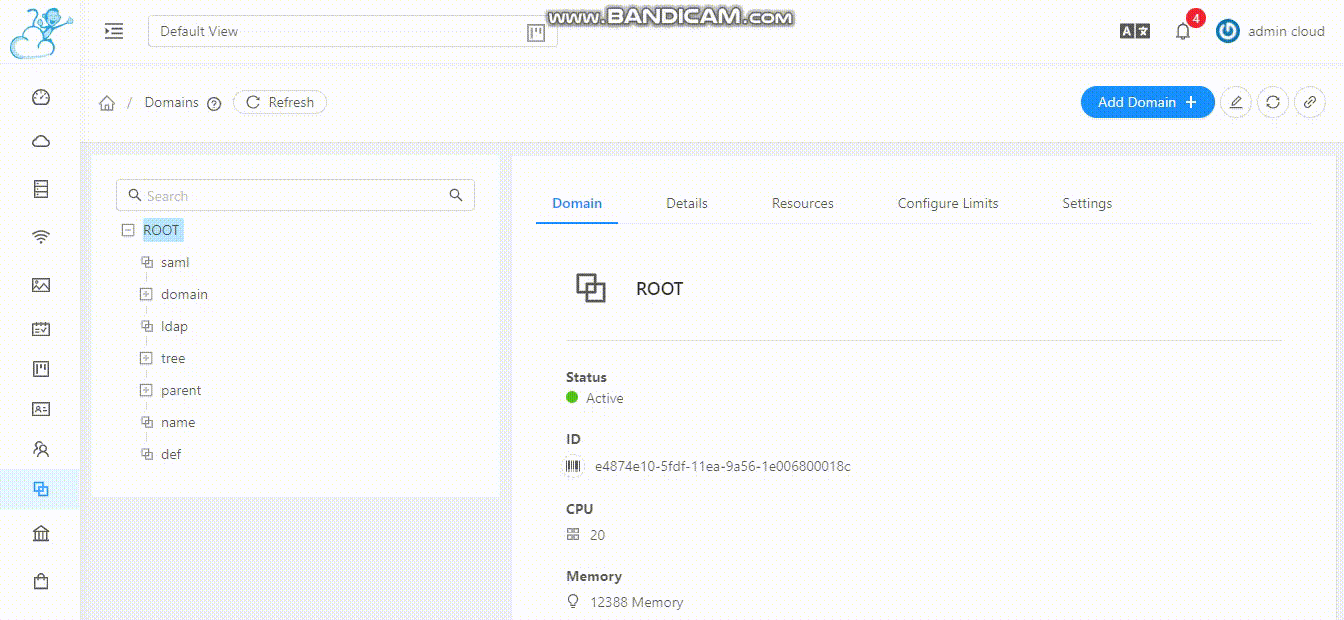This screenshot has width=1344, height=620.
Task: Open the Dashboard sidebar icon
Action: point(41,97)
